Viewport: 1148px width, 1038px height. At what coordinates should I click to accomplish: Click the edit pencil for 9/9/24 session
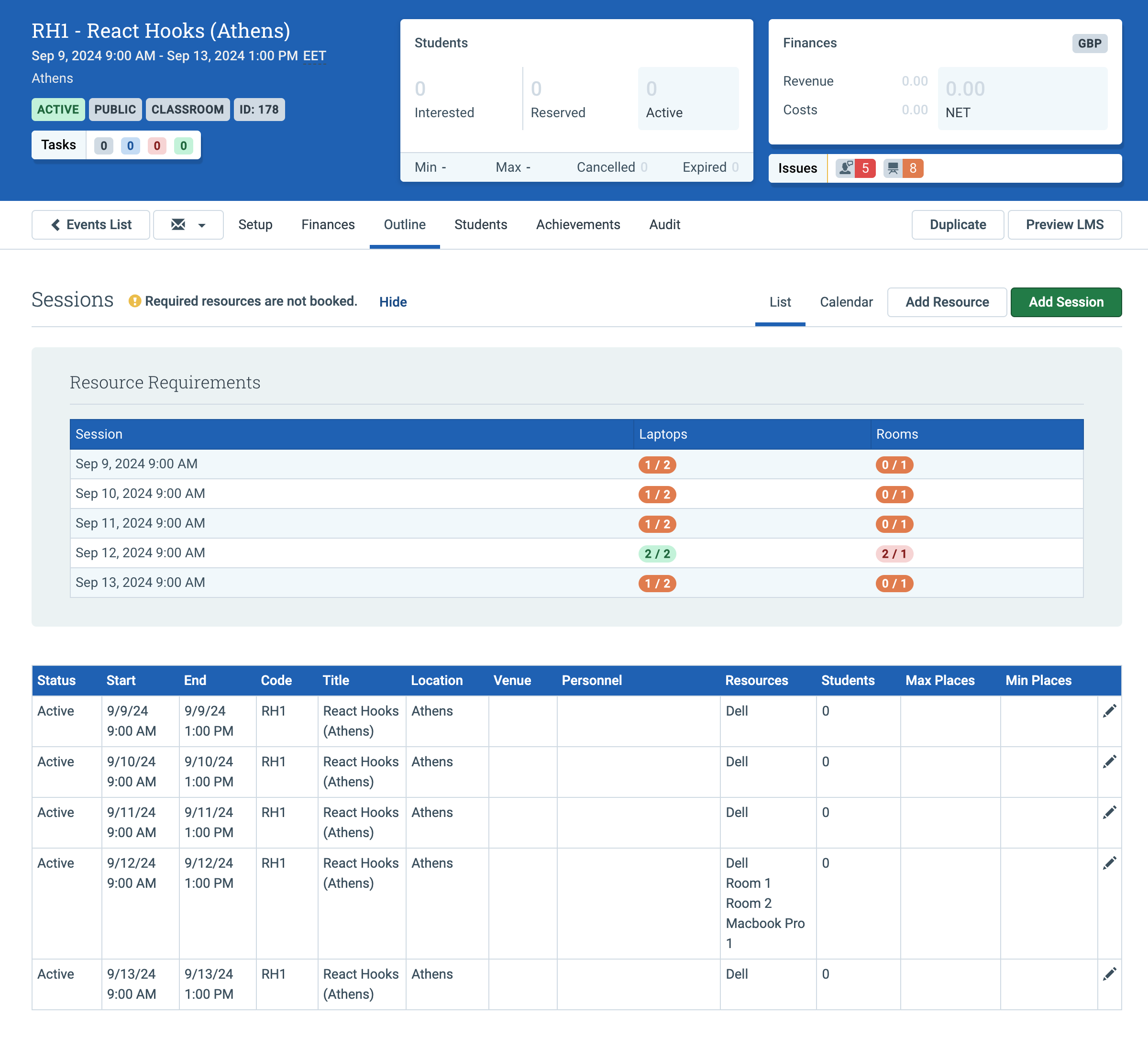click(x=1109, y=711)
